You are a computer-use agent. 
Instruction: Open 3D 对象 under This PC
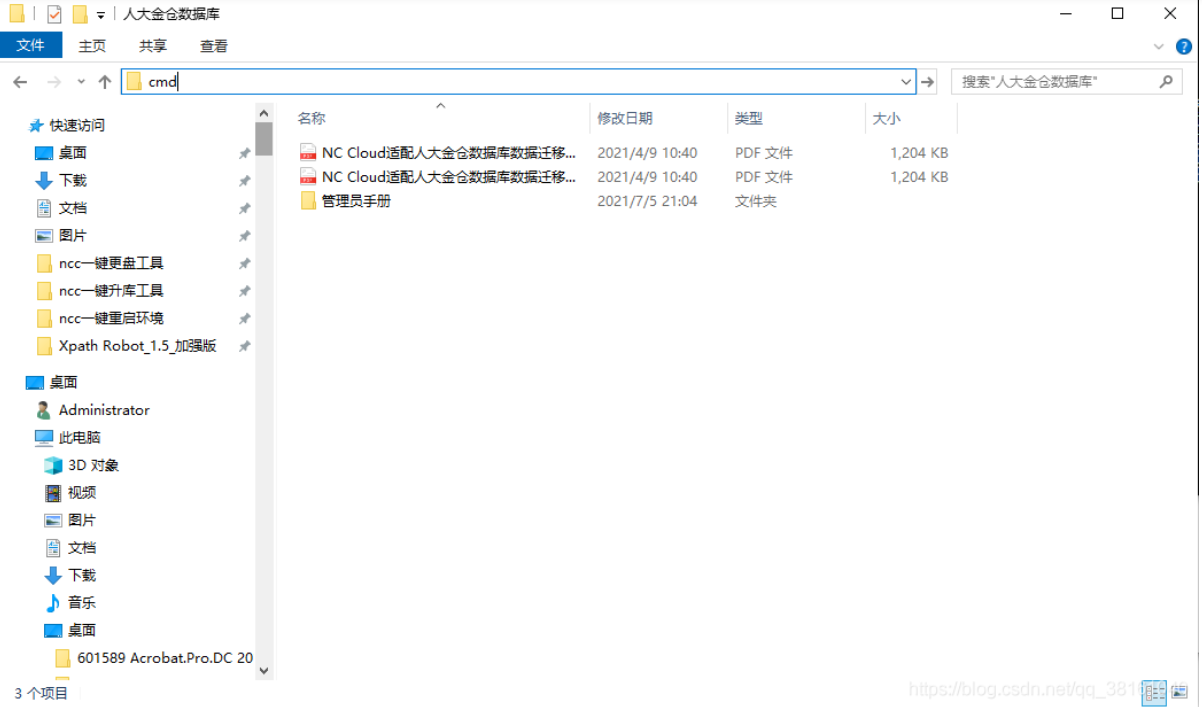(93, 465)
